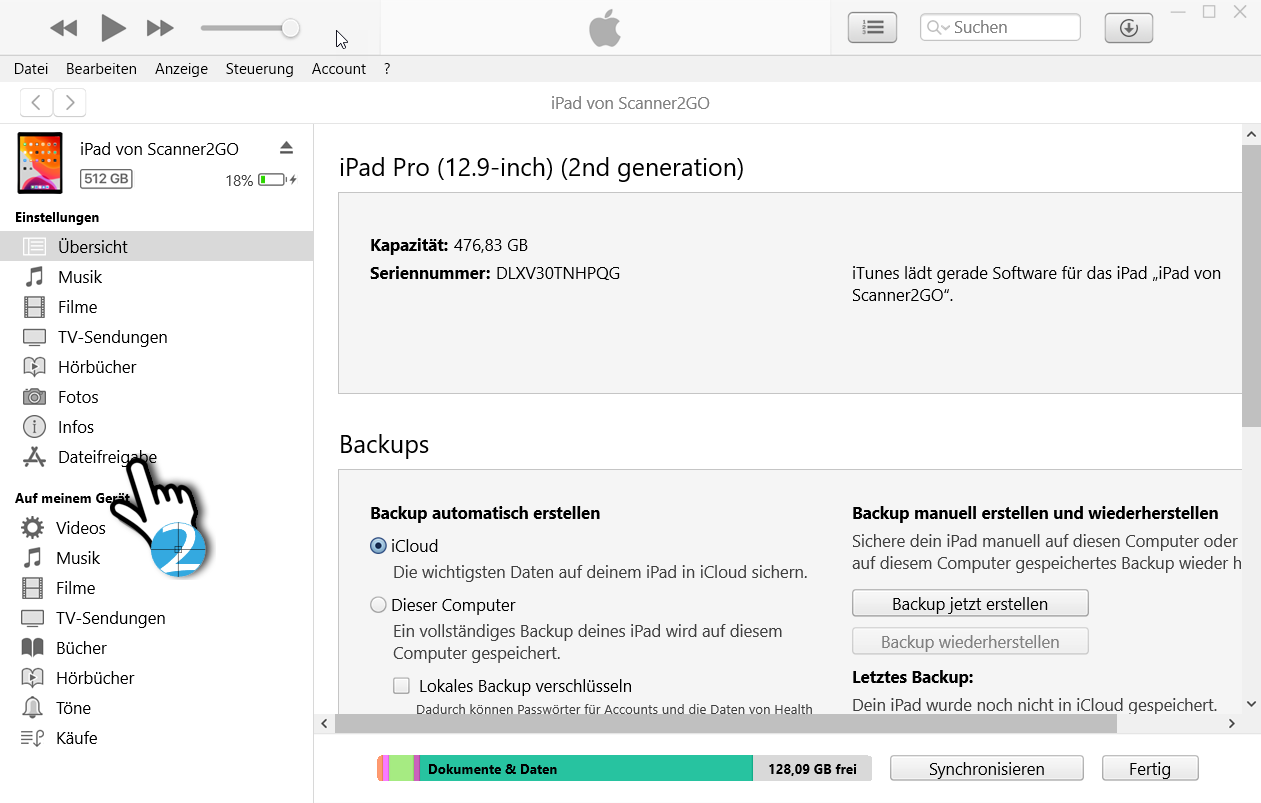The width and height of the screenshot is (1261, 803).
Task: Adjust the volume slider knob
Action: [x=290, y=28]
